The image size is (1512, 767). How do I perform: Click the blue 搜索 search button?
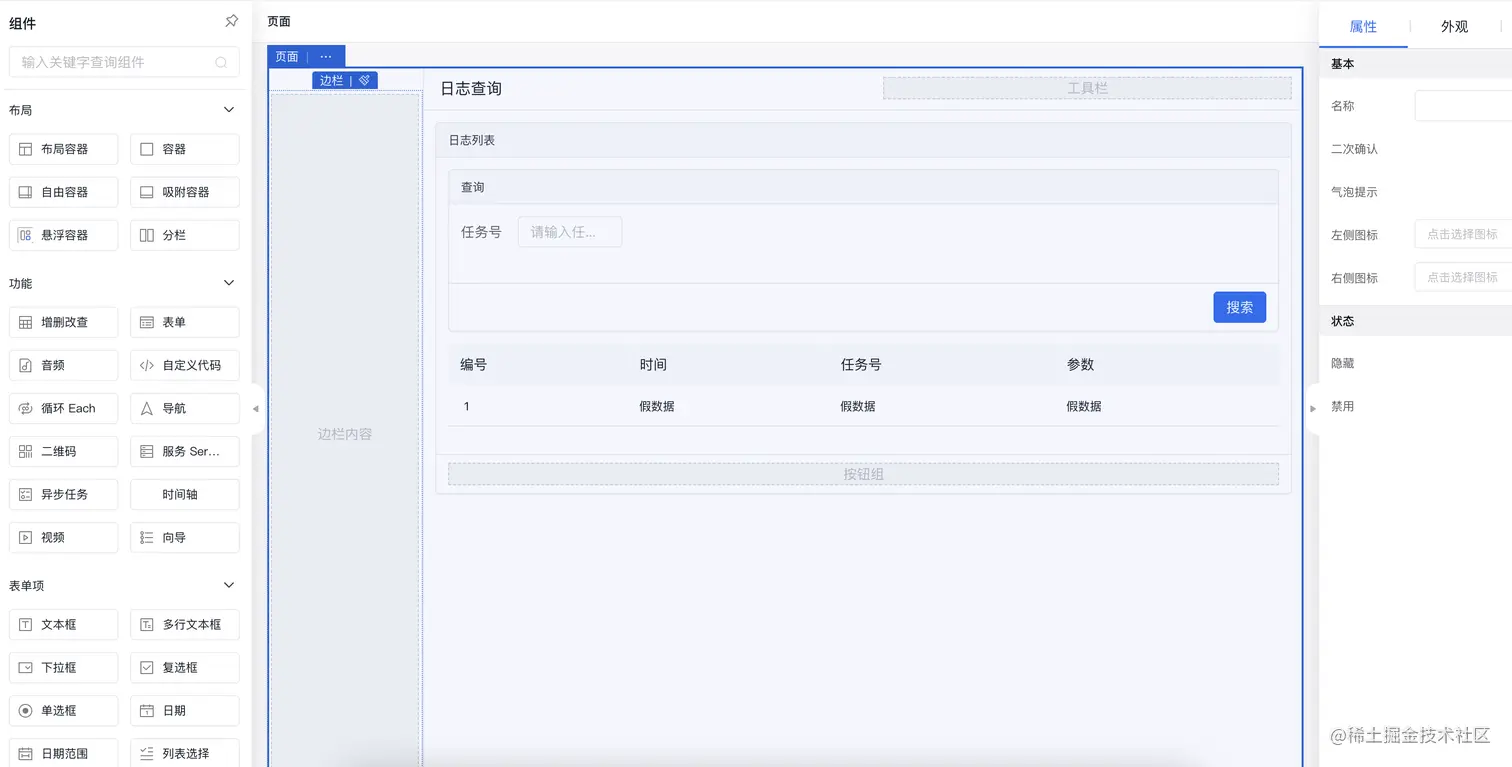pos(1240,307)
